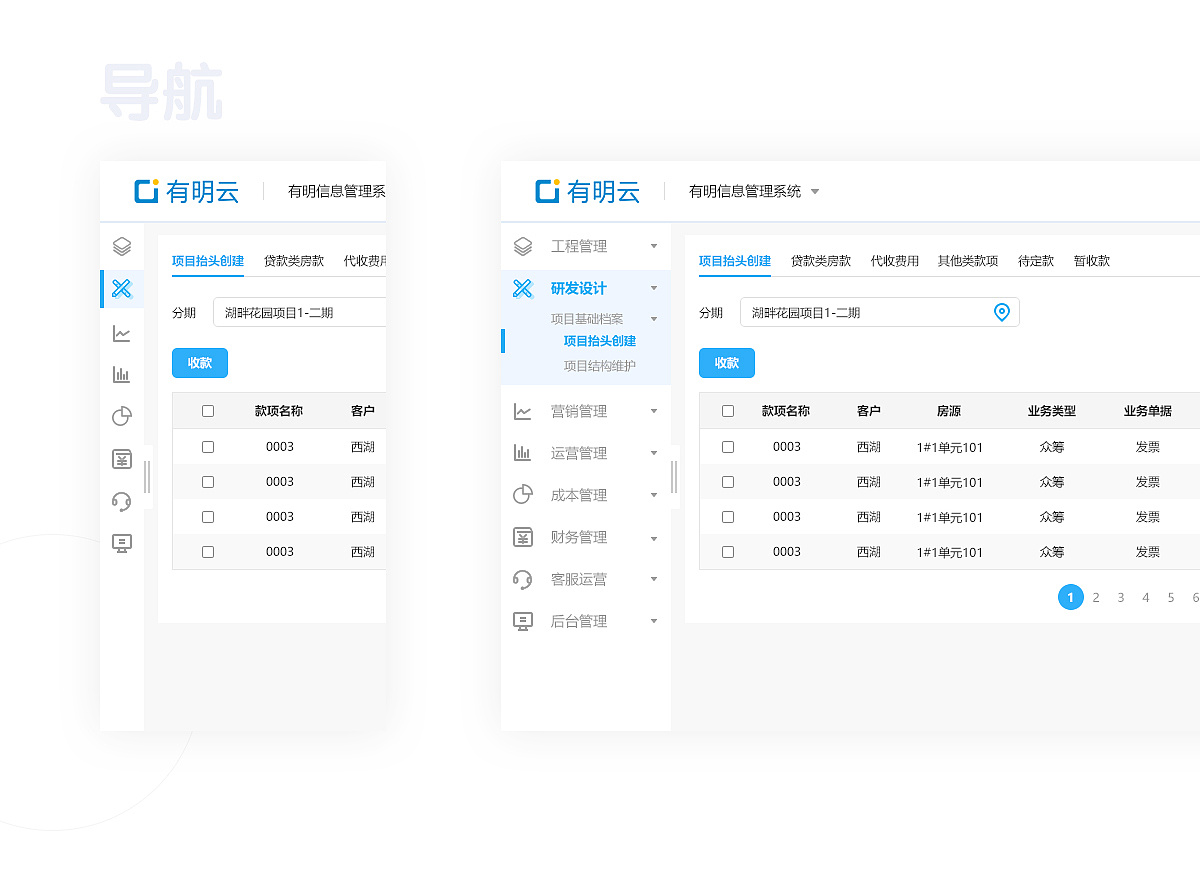
Task: Click the 财务管理 money icon
Action: pos(522,536)
